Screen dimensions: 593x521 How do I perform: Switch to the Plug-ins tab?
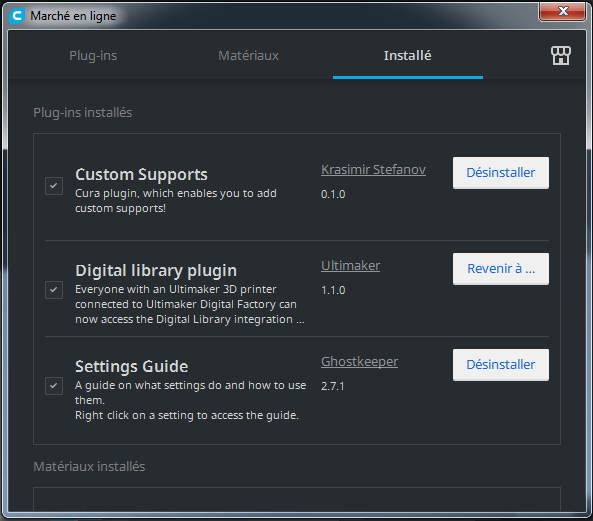93,56
